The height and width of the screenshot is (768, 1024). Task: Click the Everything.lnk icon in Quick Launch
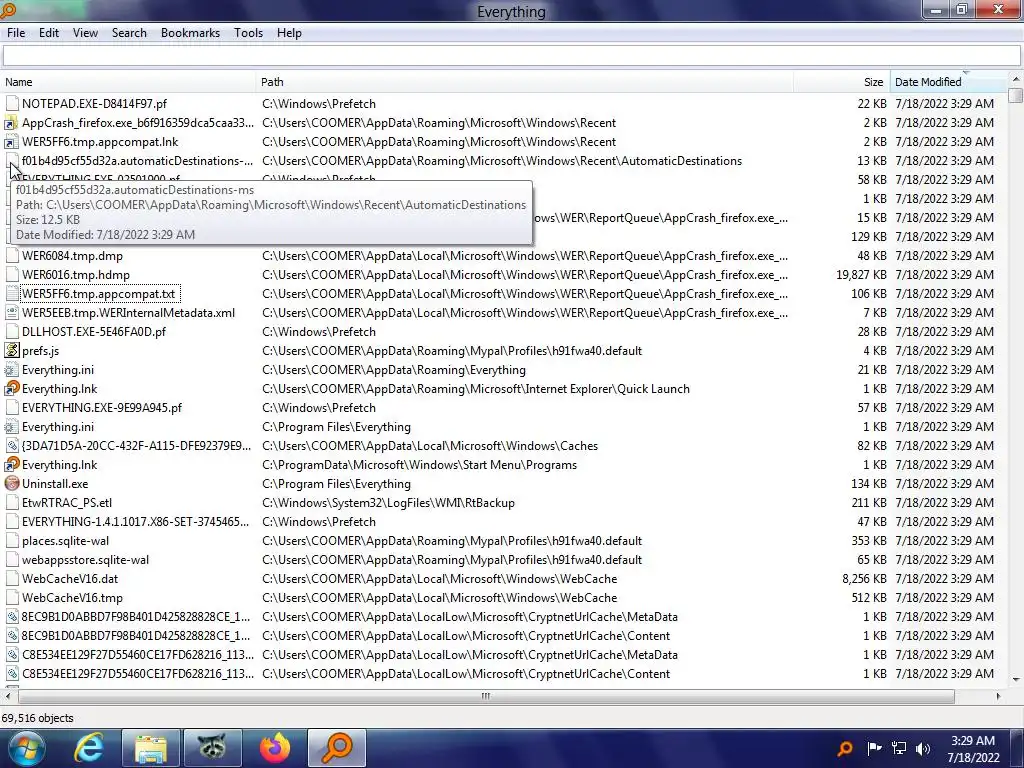pyautogui.click(x=12, y=389)
